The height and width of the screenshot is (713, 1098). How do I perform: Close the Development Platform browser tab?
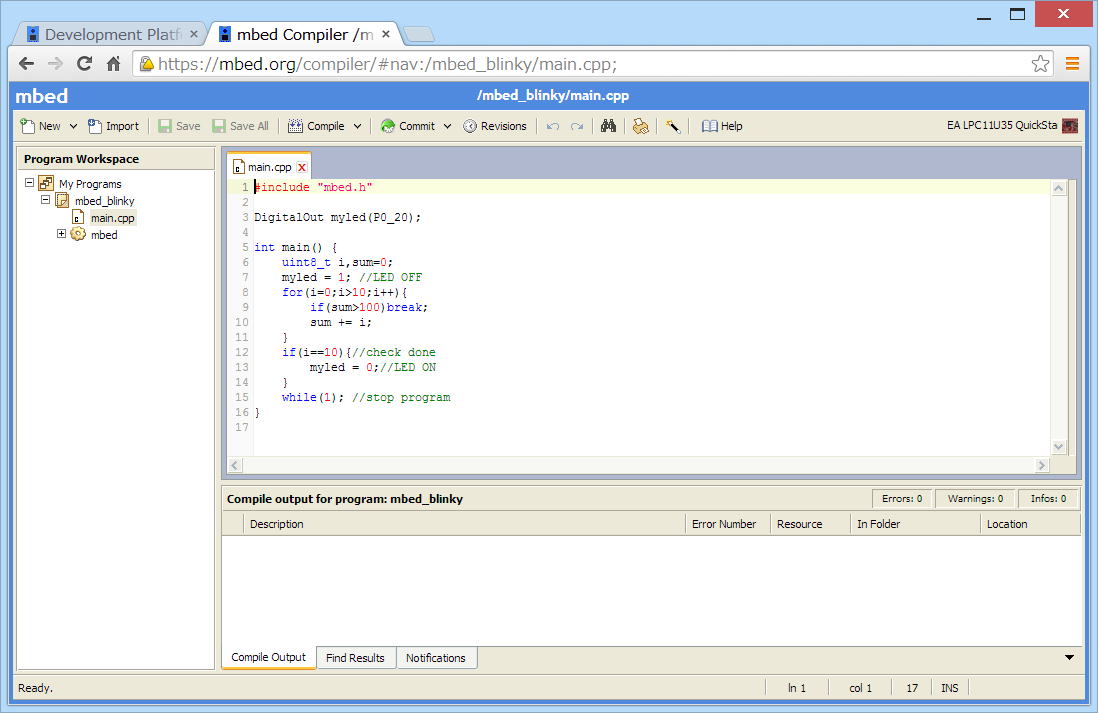pyautogui.click(x=194, y=34)
